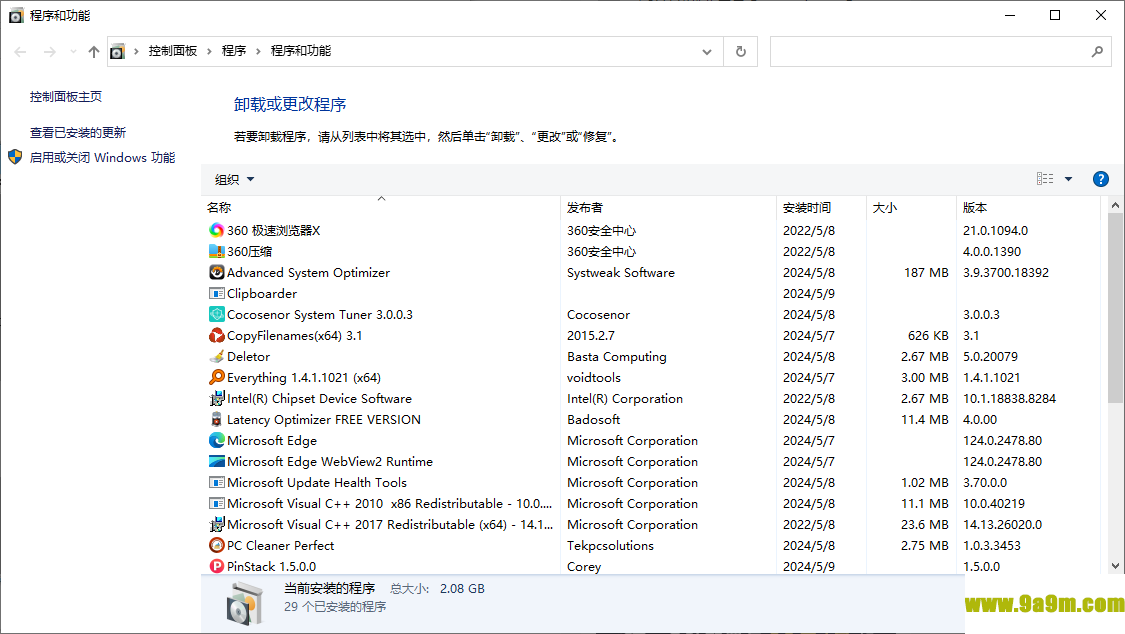Click version 21.0.1094.0
Viewport: 1125px width, 634px height.
995,230
